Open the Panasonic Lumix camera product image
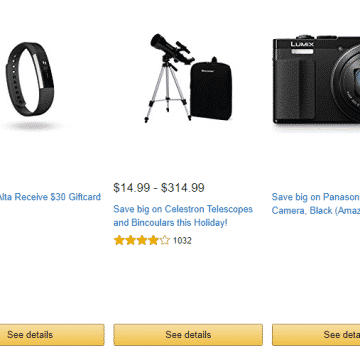 click(x=316, y=79)
